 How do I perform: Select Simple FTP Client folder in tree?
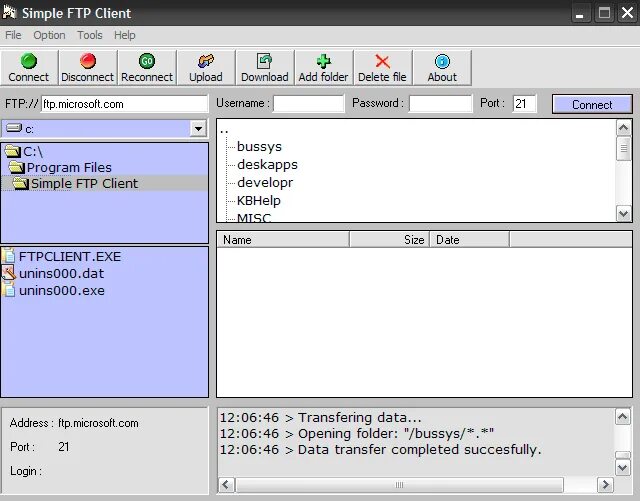pyautogui.click(x=84, y=183)
